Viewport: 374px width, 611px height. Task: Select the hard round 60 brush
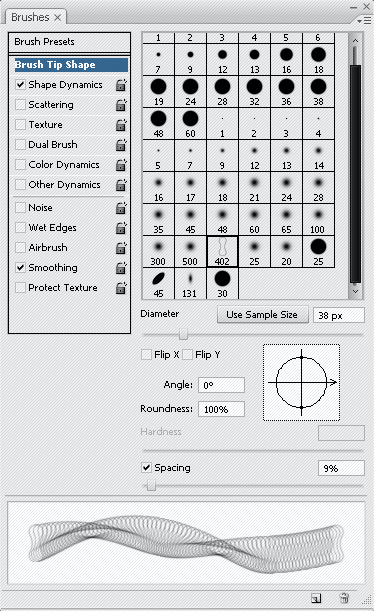191,124
